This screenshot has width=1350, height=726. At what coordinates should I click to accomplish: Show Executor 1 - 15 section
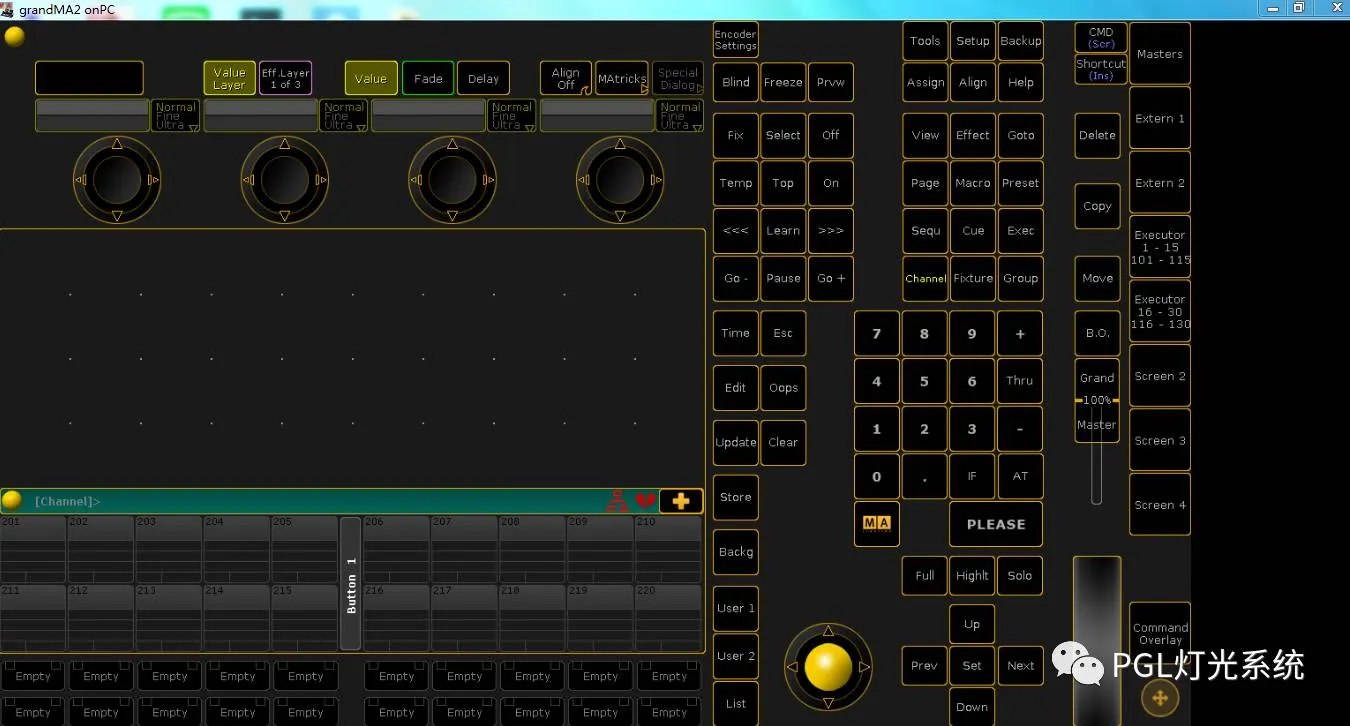pos(1160,247)
